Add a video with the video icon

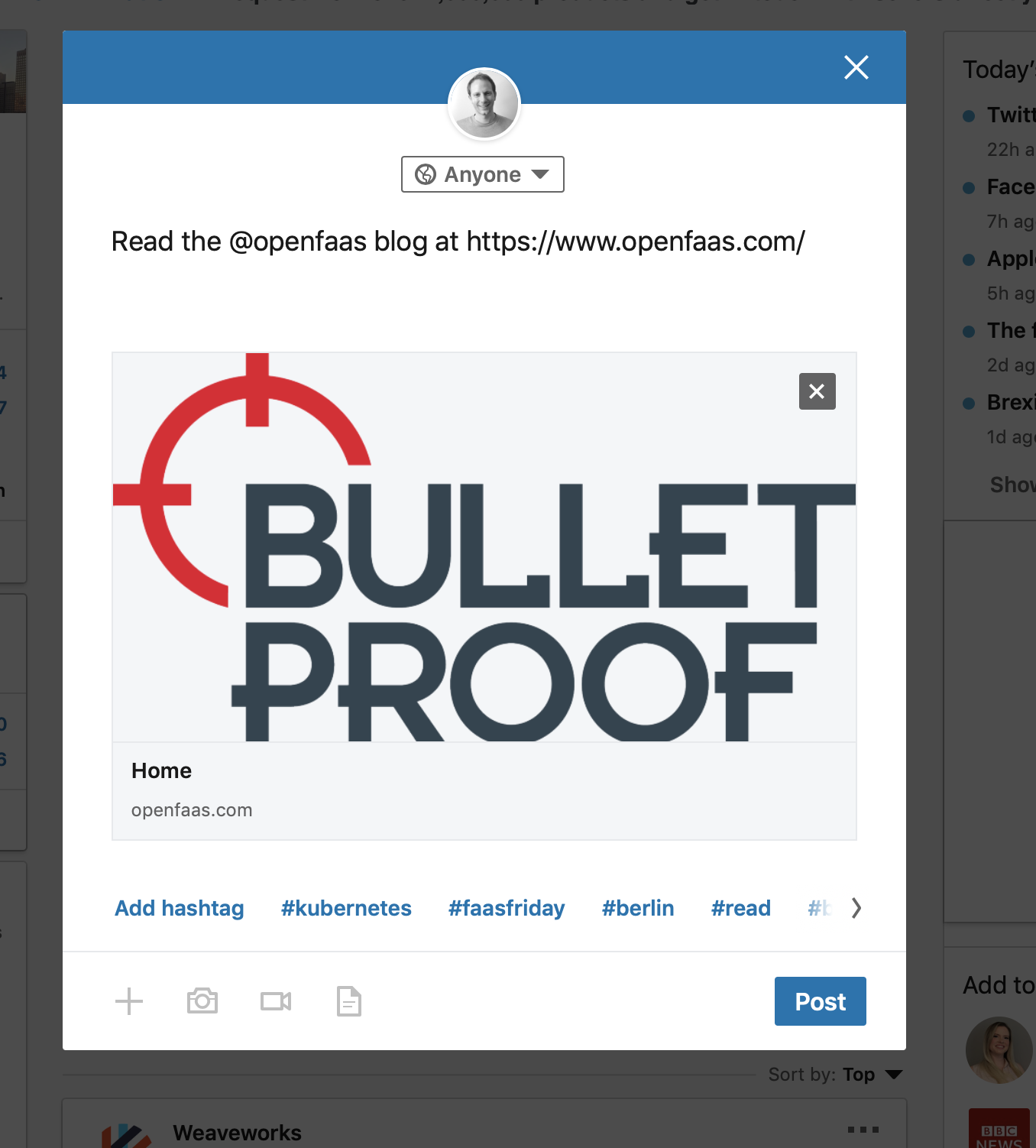click(276, 1001)
